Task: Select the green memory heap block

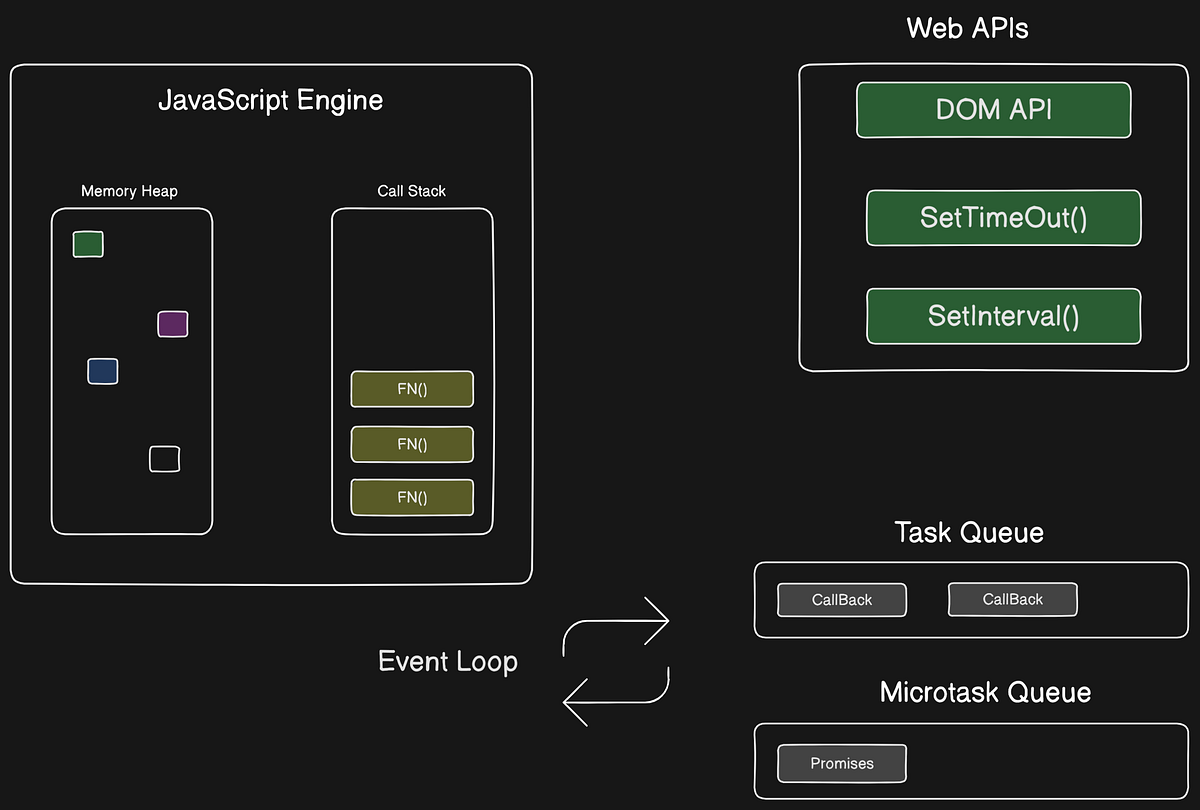Action: pyautogui.click(x=88, y=244)
